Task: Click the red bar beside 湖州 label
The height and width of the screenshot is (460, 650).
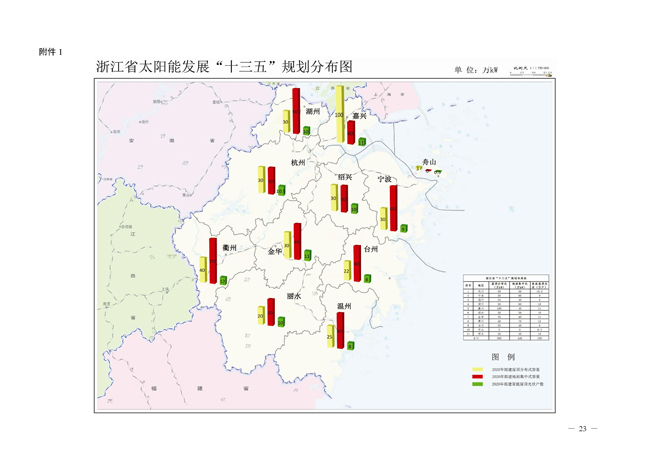Action: point(296,110)
